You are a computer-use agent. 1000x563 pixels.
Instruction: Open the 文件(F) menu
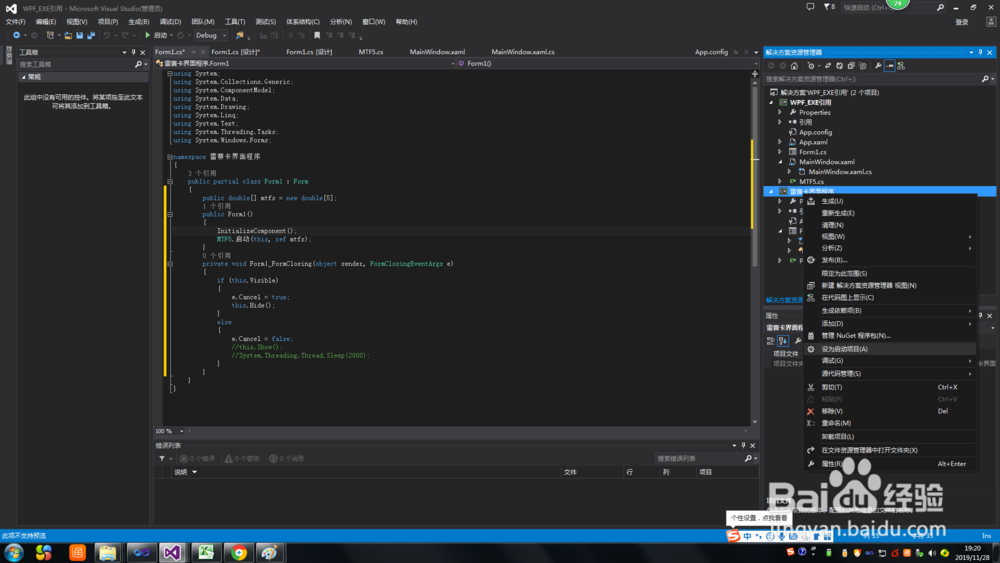[x=15, y=22]
